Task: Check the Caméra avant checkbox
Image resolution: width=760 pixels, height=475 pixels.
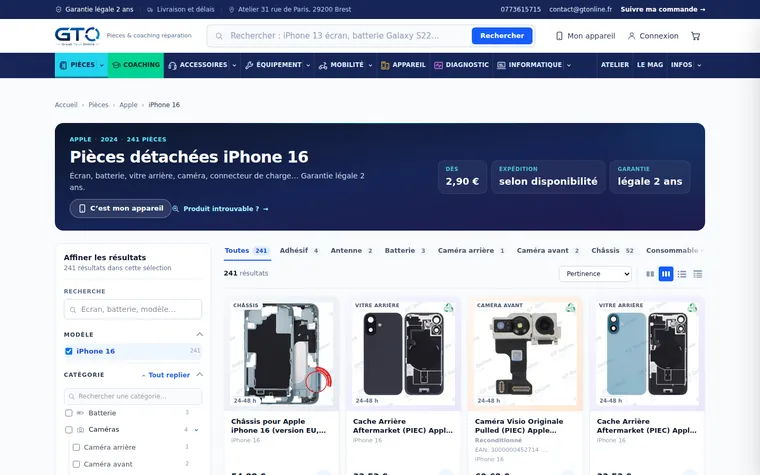Action: (76, 464)
